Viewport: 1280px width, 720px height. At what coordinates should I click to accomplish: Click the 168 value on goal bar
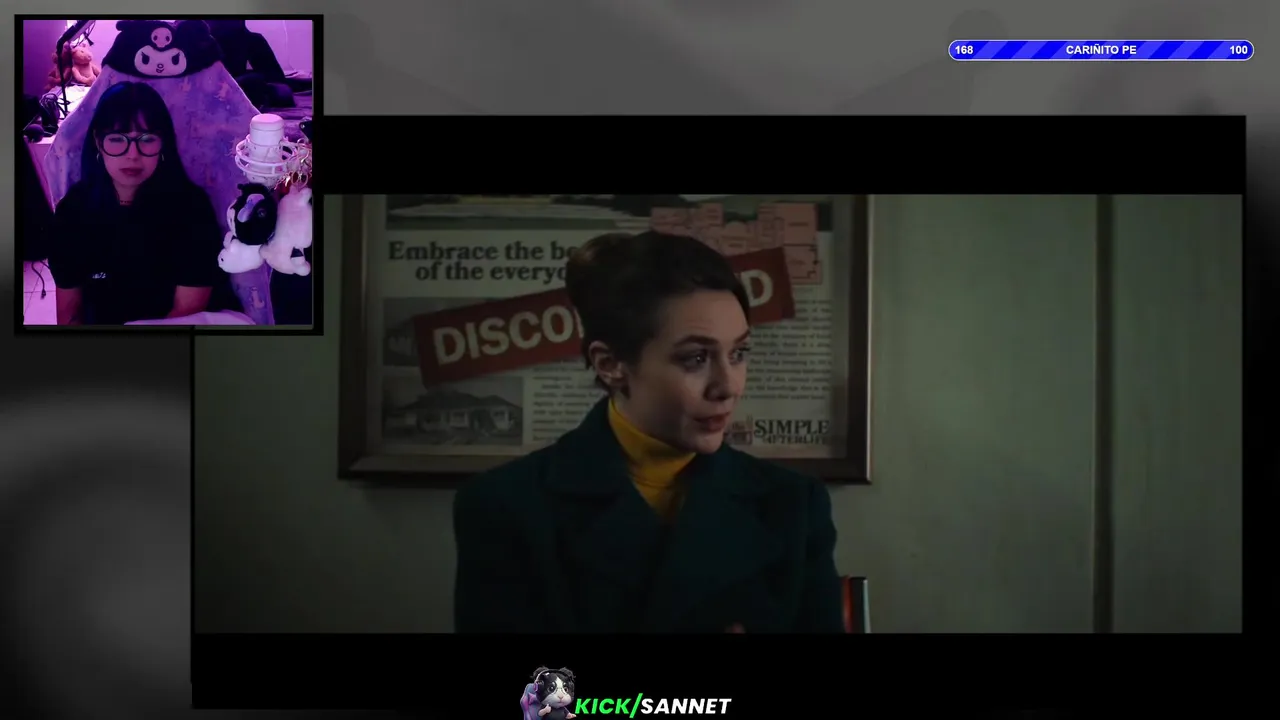(964, 50)
